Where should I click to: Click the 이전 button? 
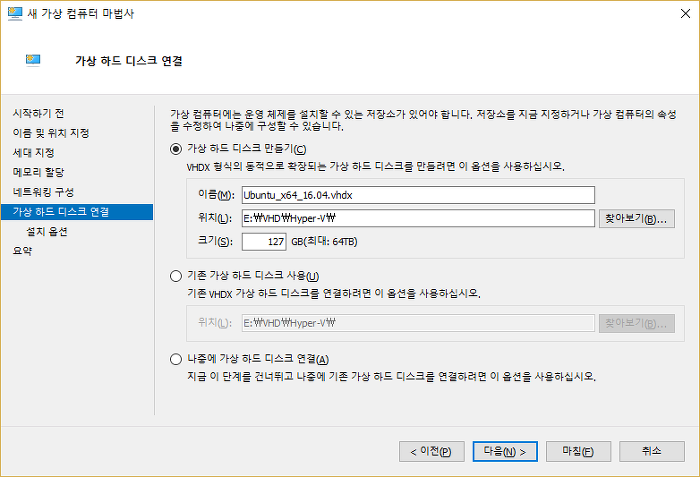[432, 452]
